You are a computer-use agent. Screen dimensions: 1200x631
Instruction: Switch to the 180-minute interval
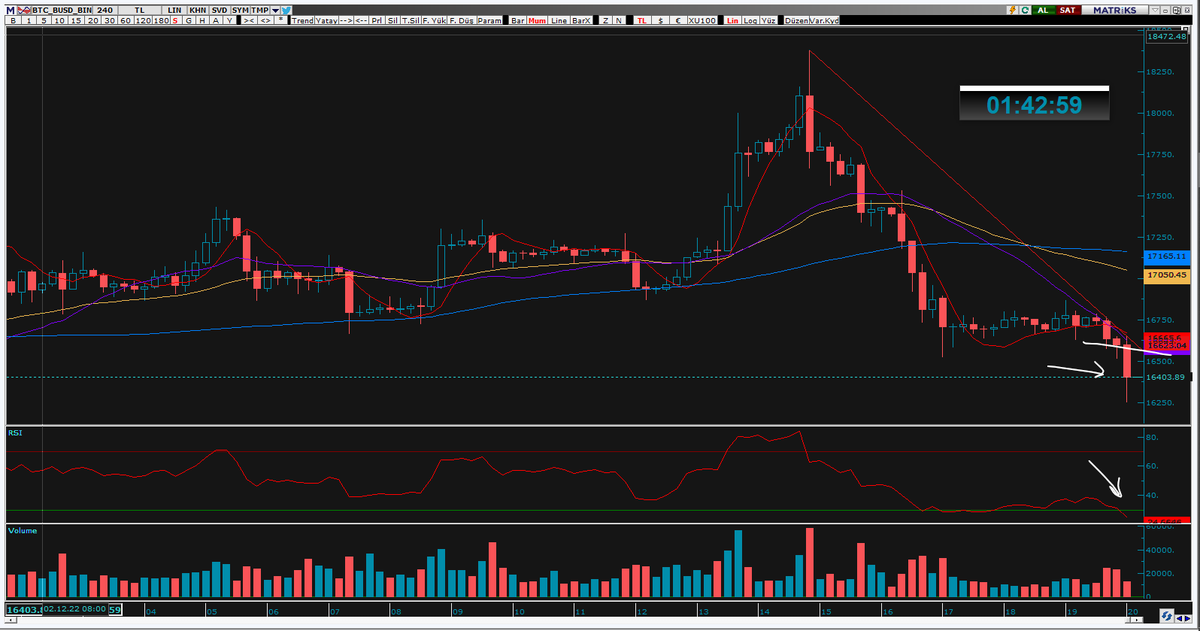pos(161,21)
